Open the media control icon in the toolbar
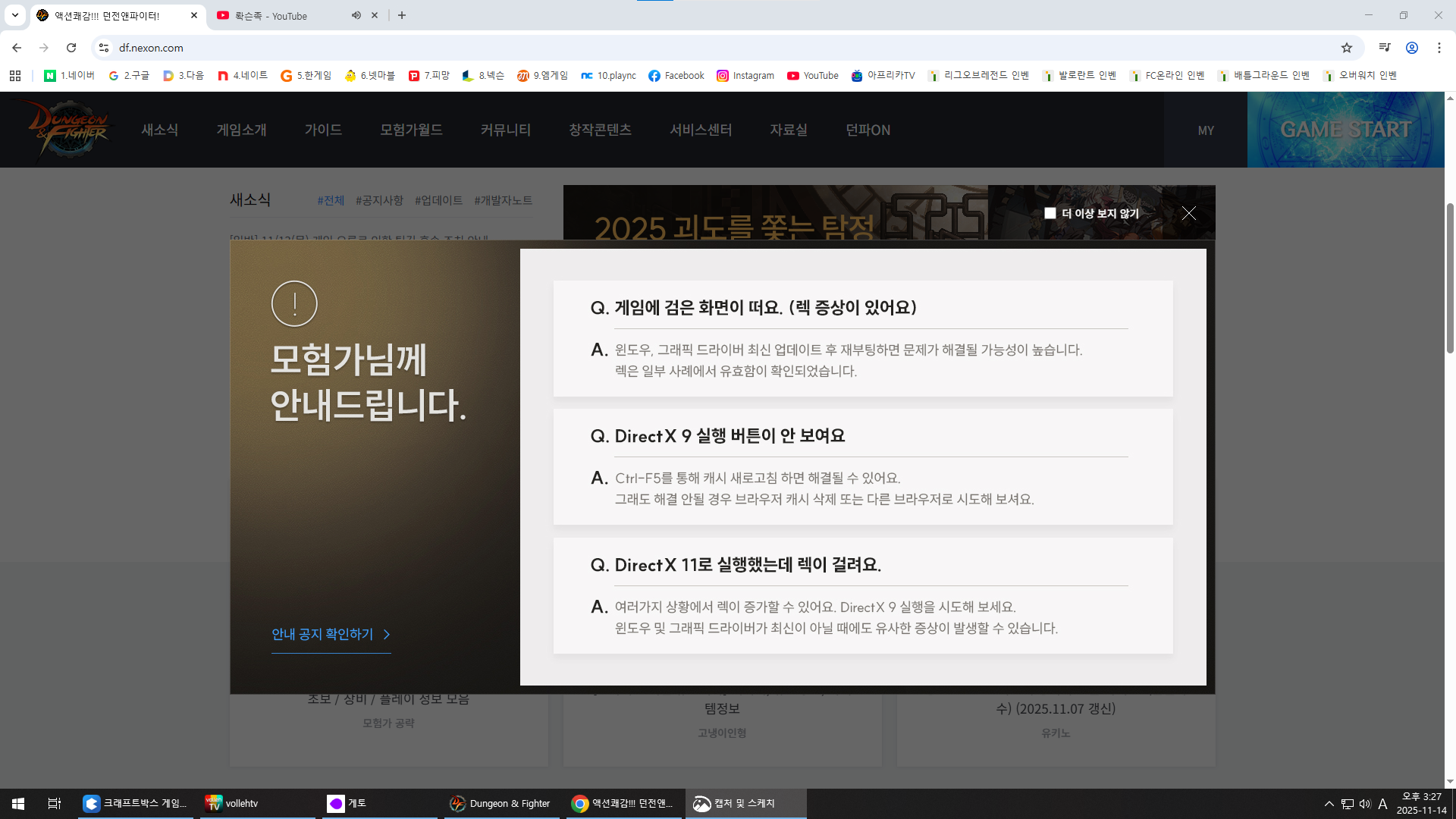This screenshot has height=819, width=1456. click(x=1384, y=48)
